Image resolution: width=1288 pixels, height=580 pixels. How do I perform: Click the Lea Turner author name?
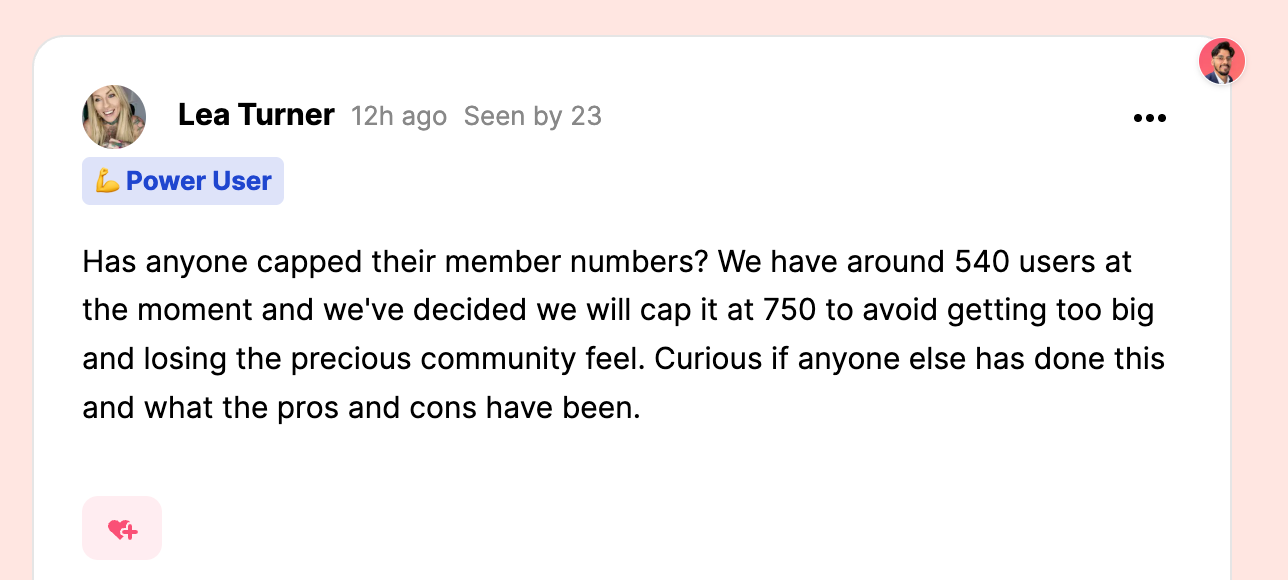256,115
